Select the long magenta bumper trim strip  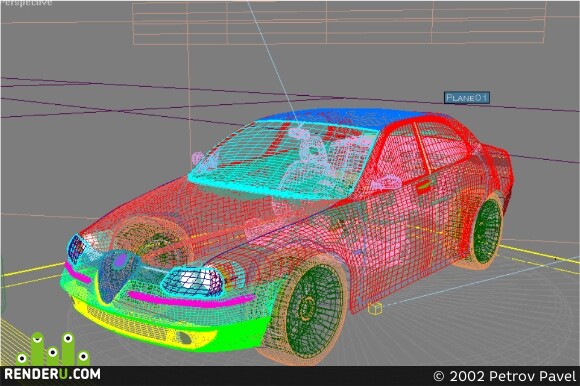click(191, 299)
